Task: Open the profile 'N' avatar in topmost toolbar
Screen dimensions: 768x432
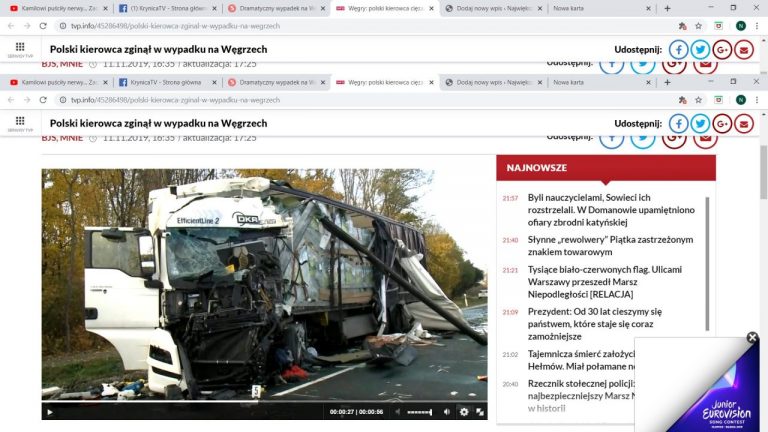Action: click(x=741, y=26)
